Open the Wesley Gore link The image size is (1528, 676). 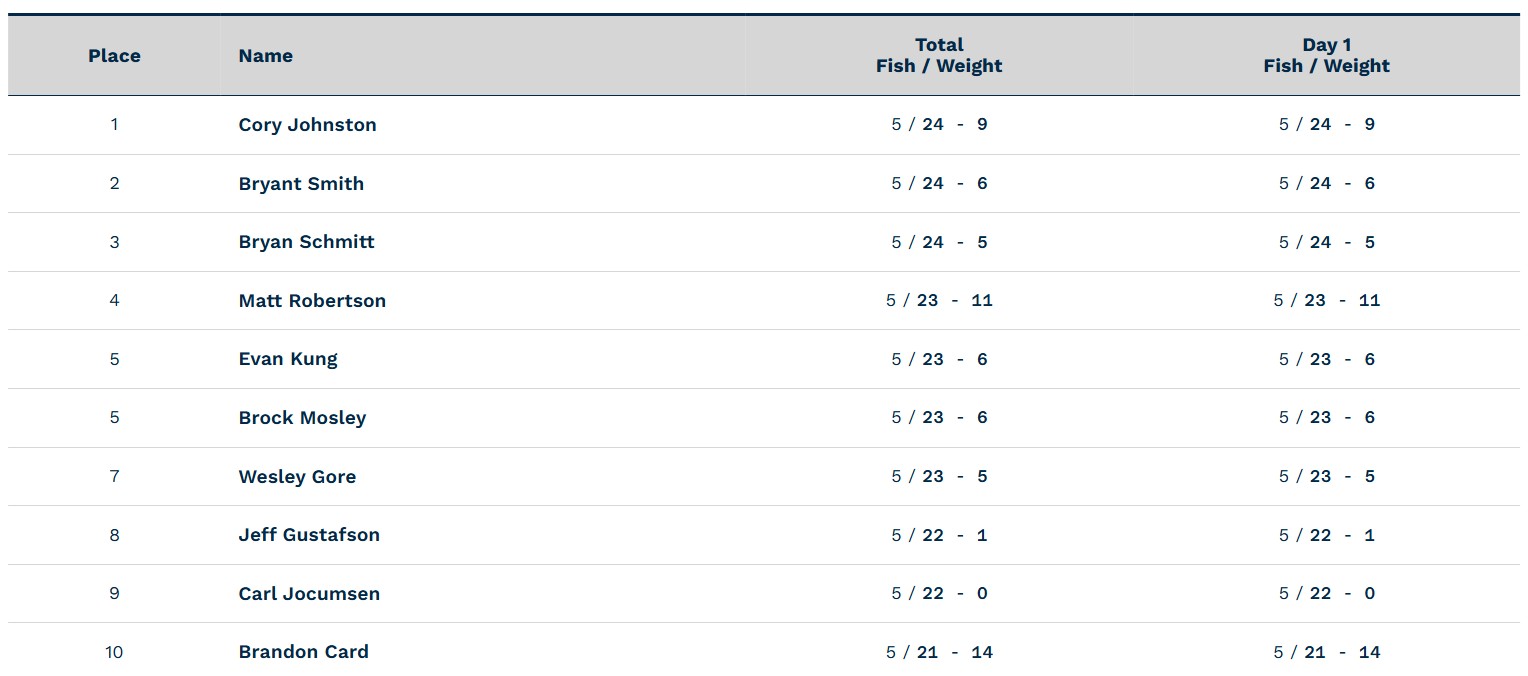(x=297, y=477)
